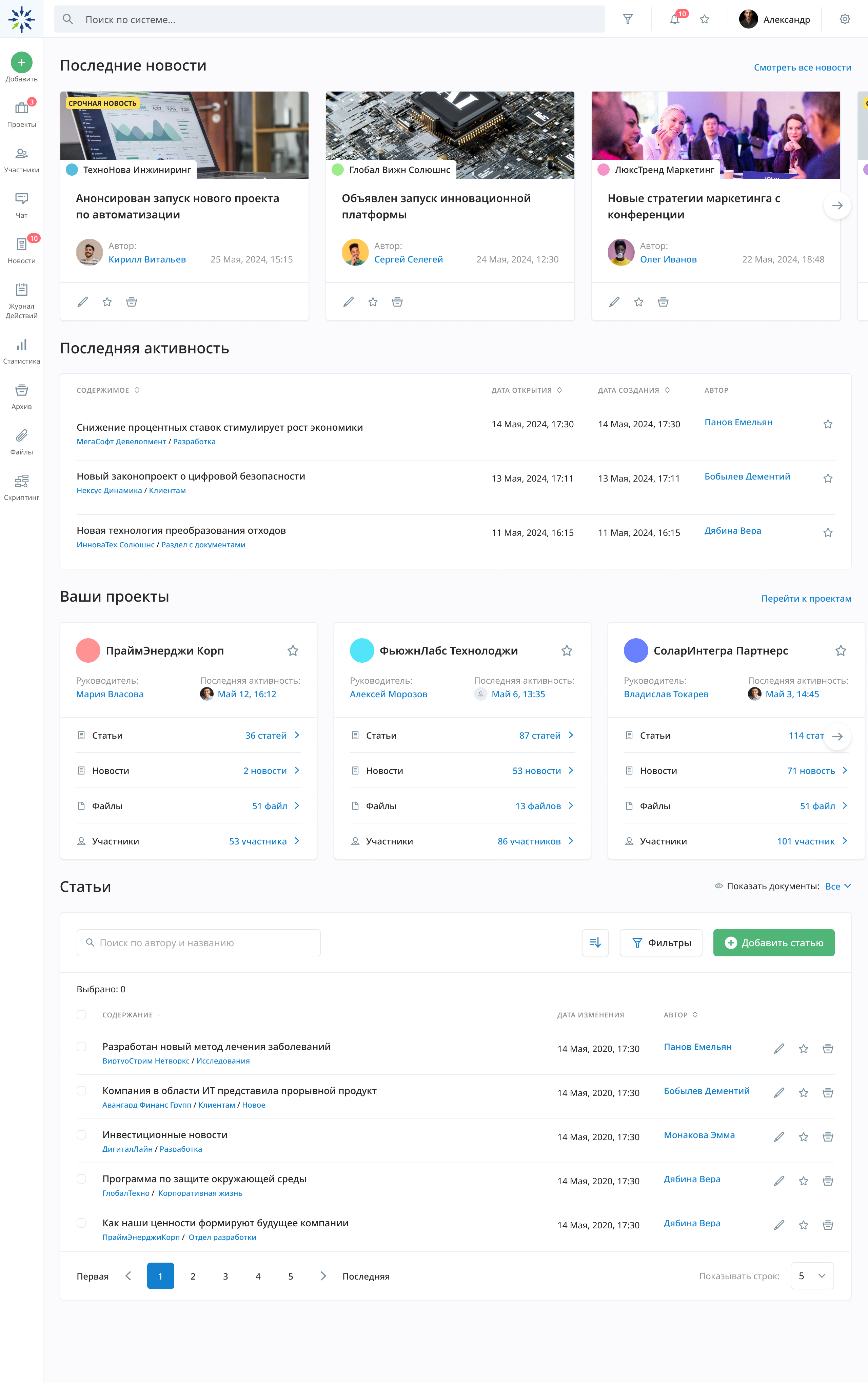868x1383 pixels.
Task: Edit the news about automation project launch
Action: (82, 301)
